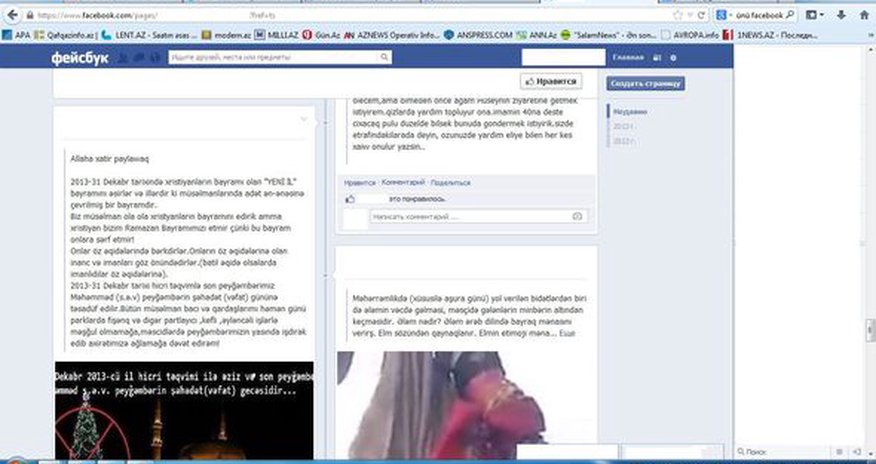
Task: Open the bookmark star dropdown arrow
Action: (689, 16)
